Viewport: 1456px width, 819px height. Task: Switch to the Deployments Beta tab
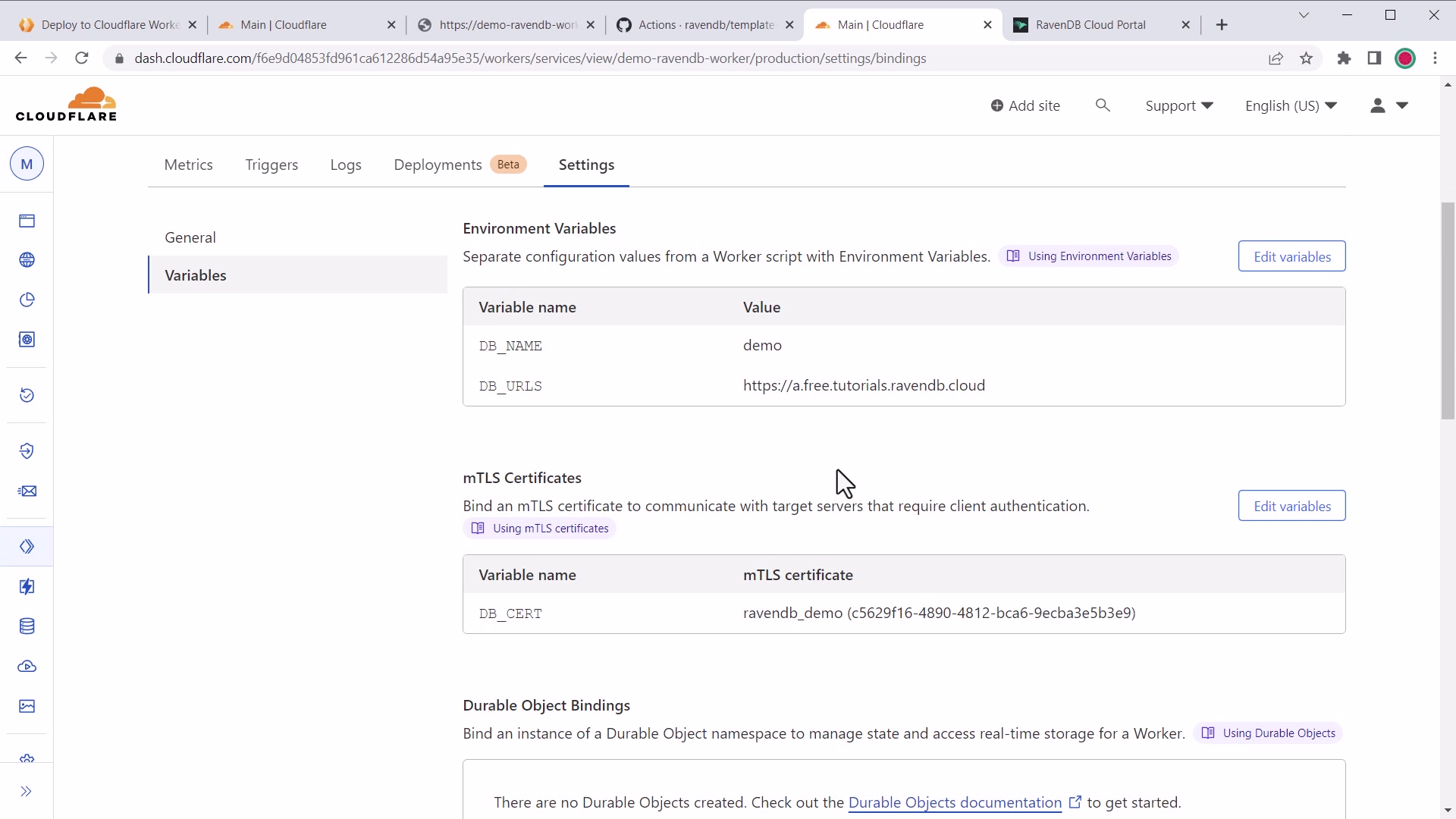pos(460,165)
